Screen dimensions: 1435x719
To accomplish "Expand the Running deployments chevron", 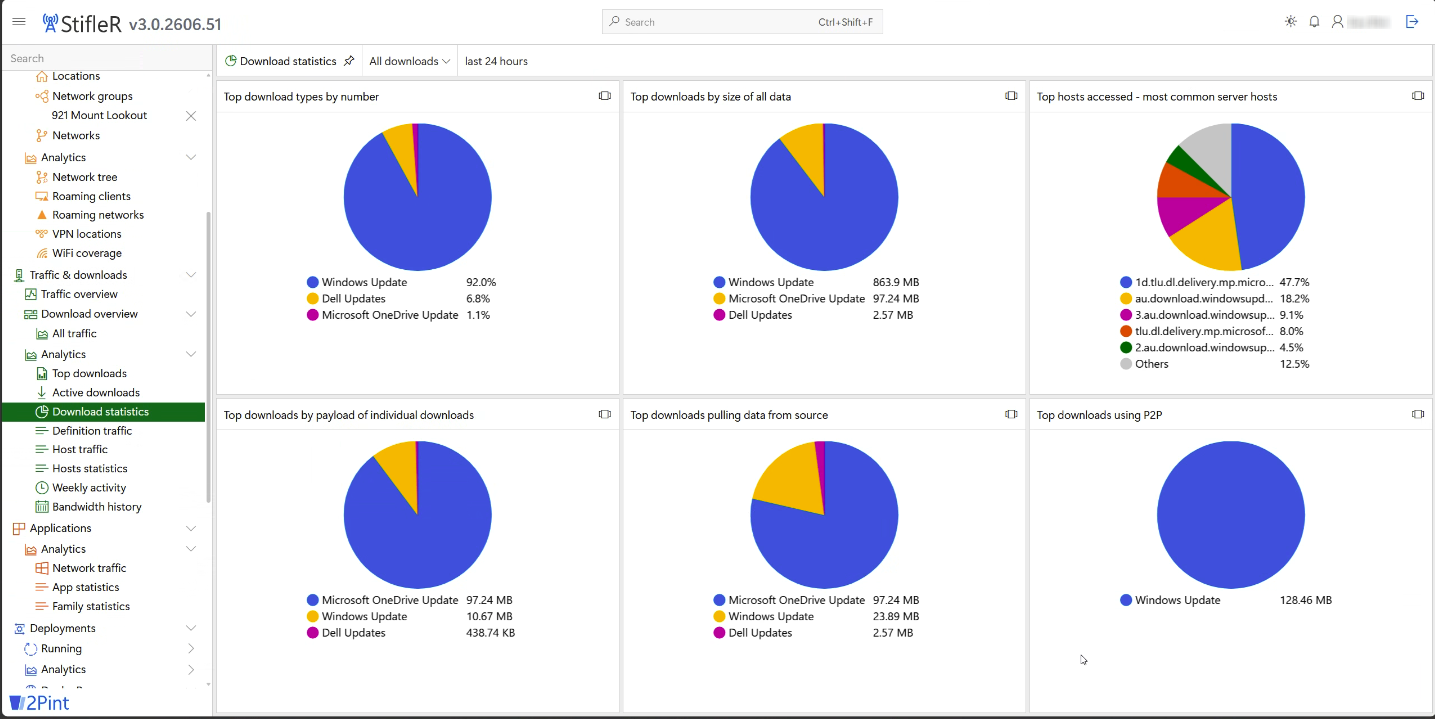I will (191, 649).
